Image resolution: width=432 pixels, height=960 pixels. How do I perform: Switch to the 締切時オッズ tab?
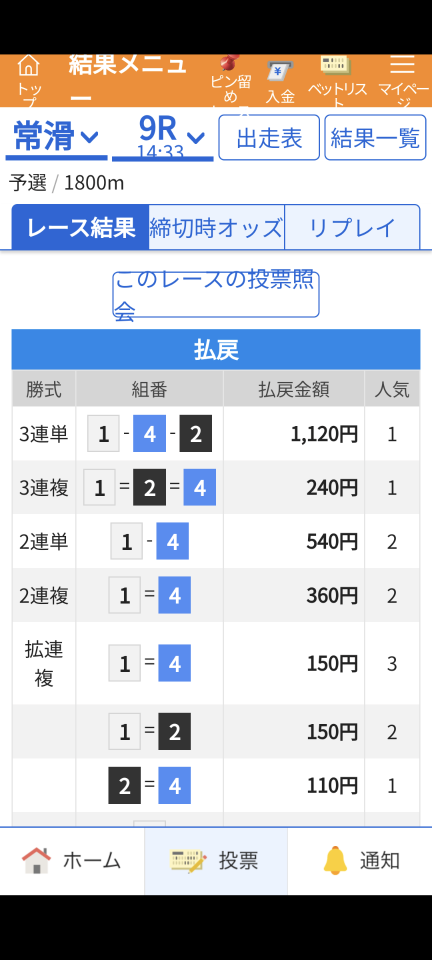217,227
